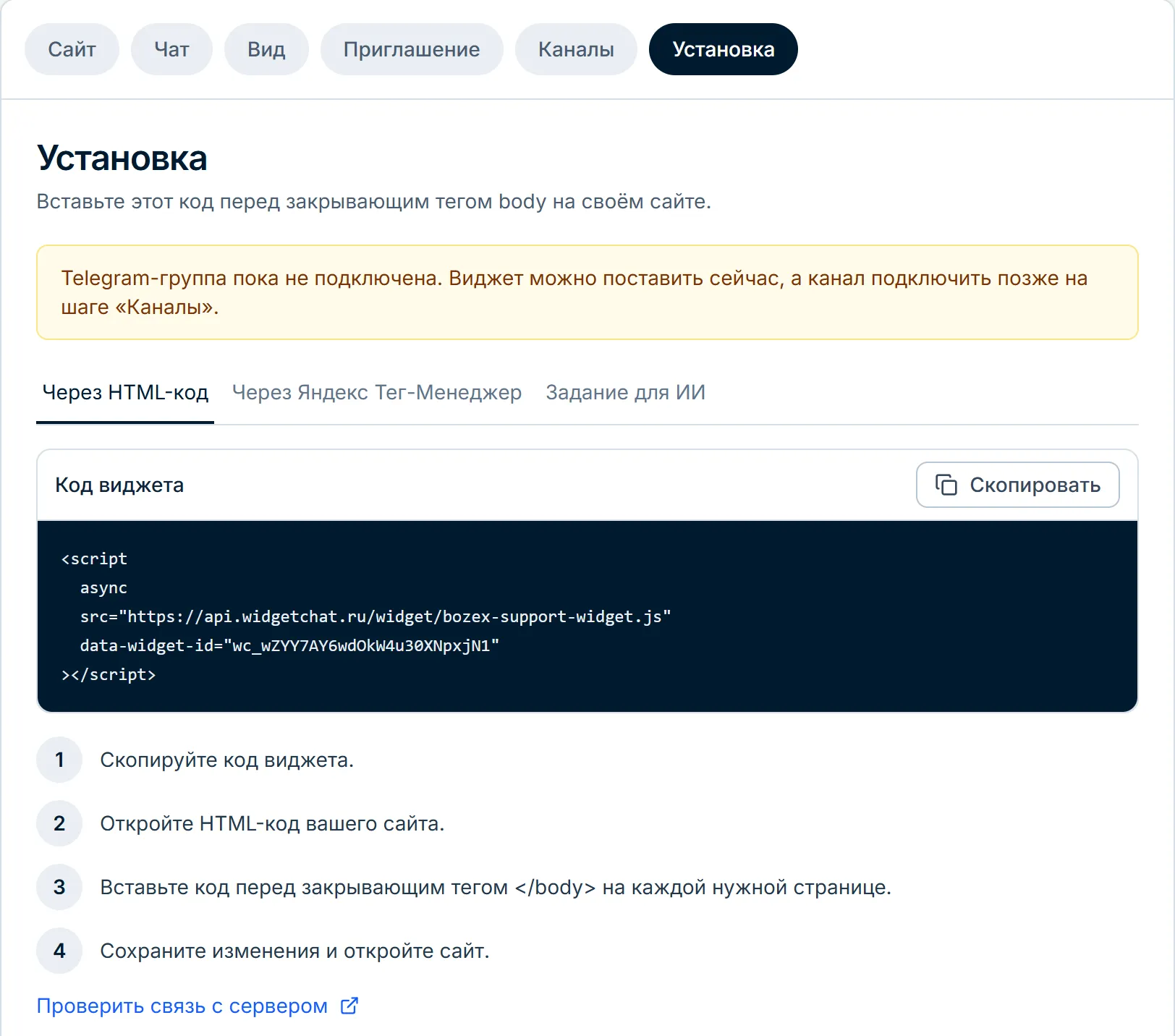Click the async attribute line
The height and width of the screenshot is (1036, 1175).
(x=103, y=587)
